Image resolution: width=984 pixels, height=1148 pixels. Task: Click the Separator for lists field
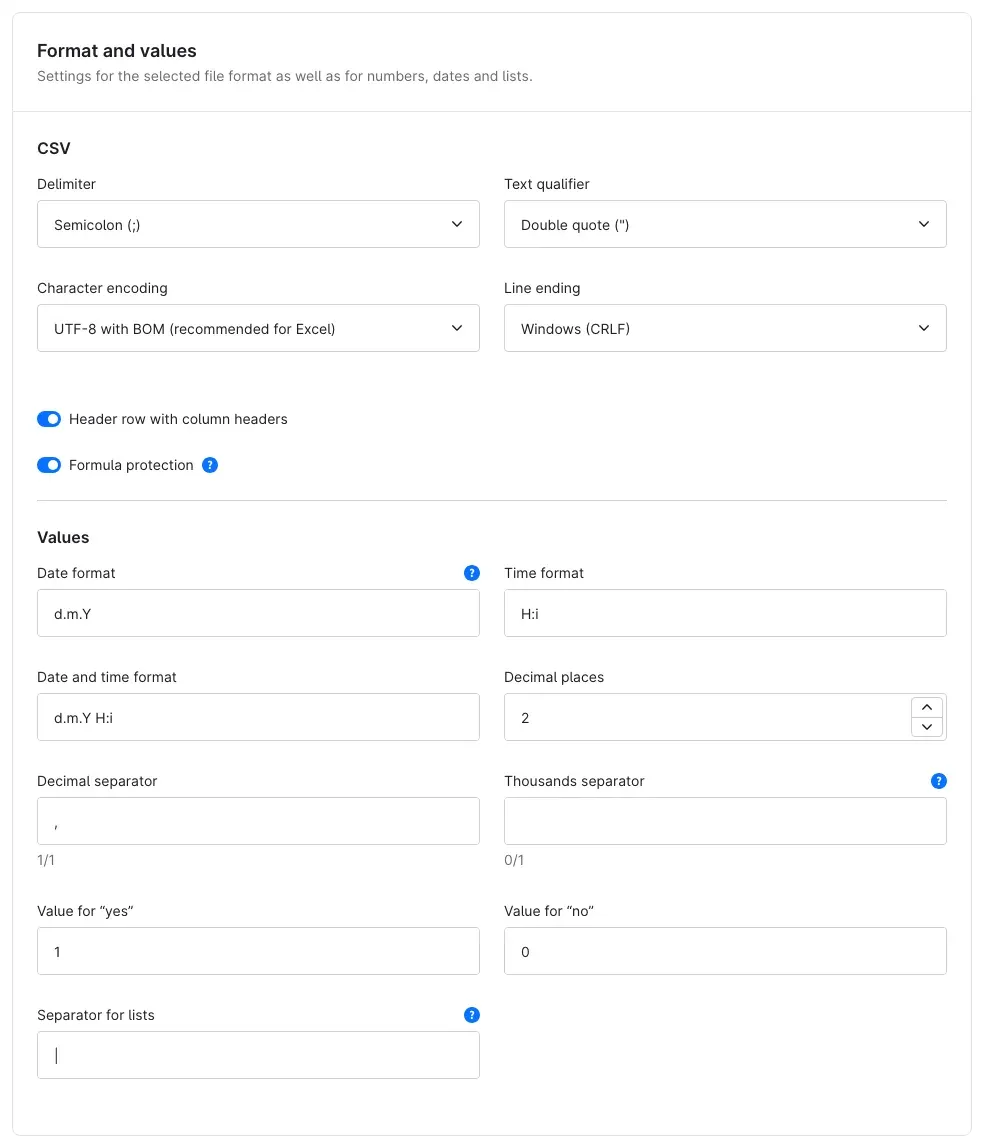(258, 1055)
